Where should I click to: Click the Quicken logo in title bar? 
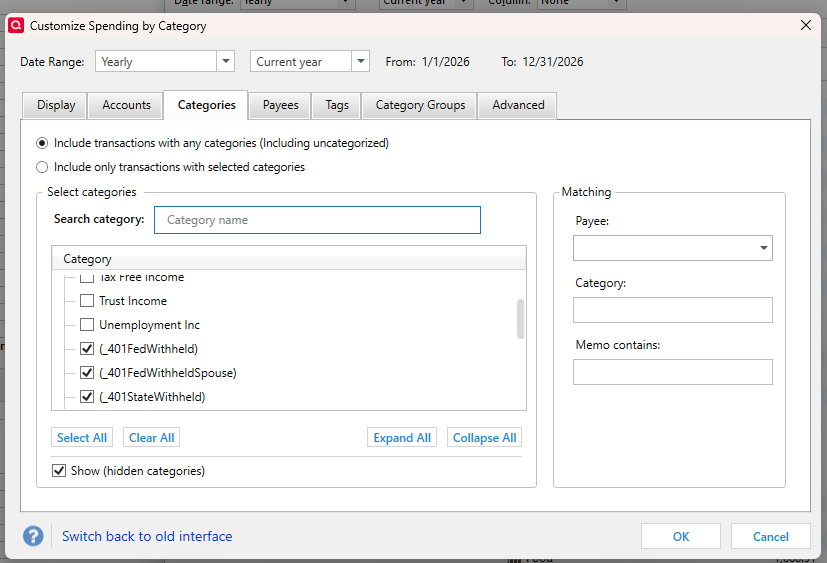(16, 25)
